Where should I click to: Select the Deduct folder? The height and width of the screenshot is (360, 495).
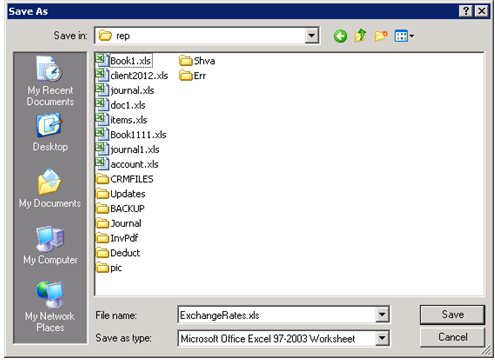tap(118, 253)
